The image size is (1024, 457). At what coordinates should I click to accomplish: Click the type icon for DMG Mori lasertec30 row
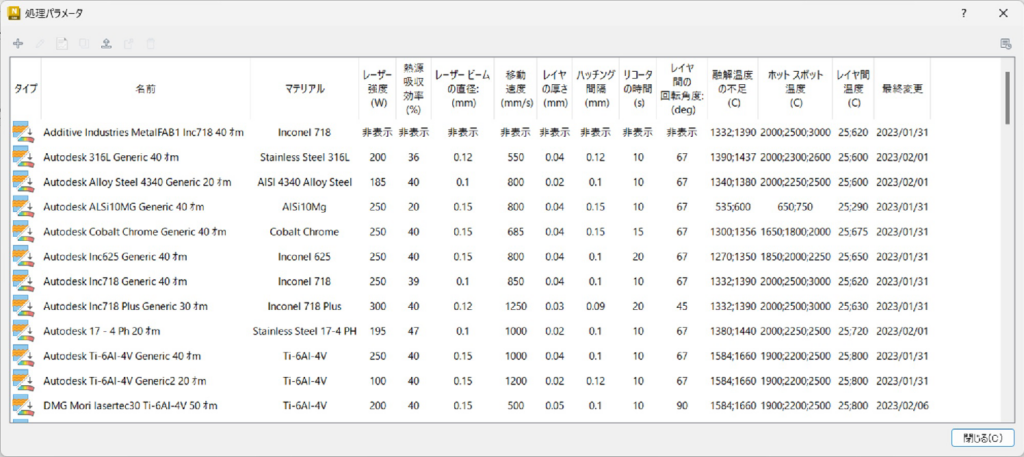click(x=24, y=405)
